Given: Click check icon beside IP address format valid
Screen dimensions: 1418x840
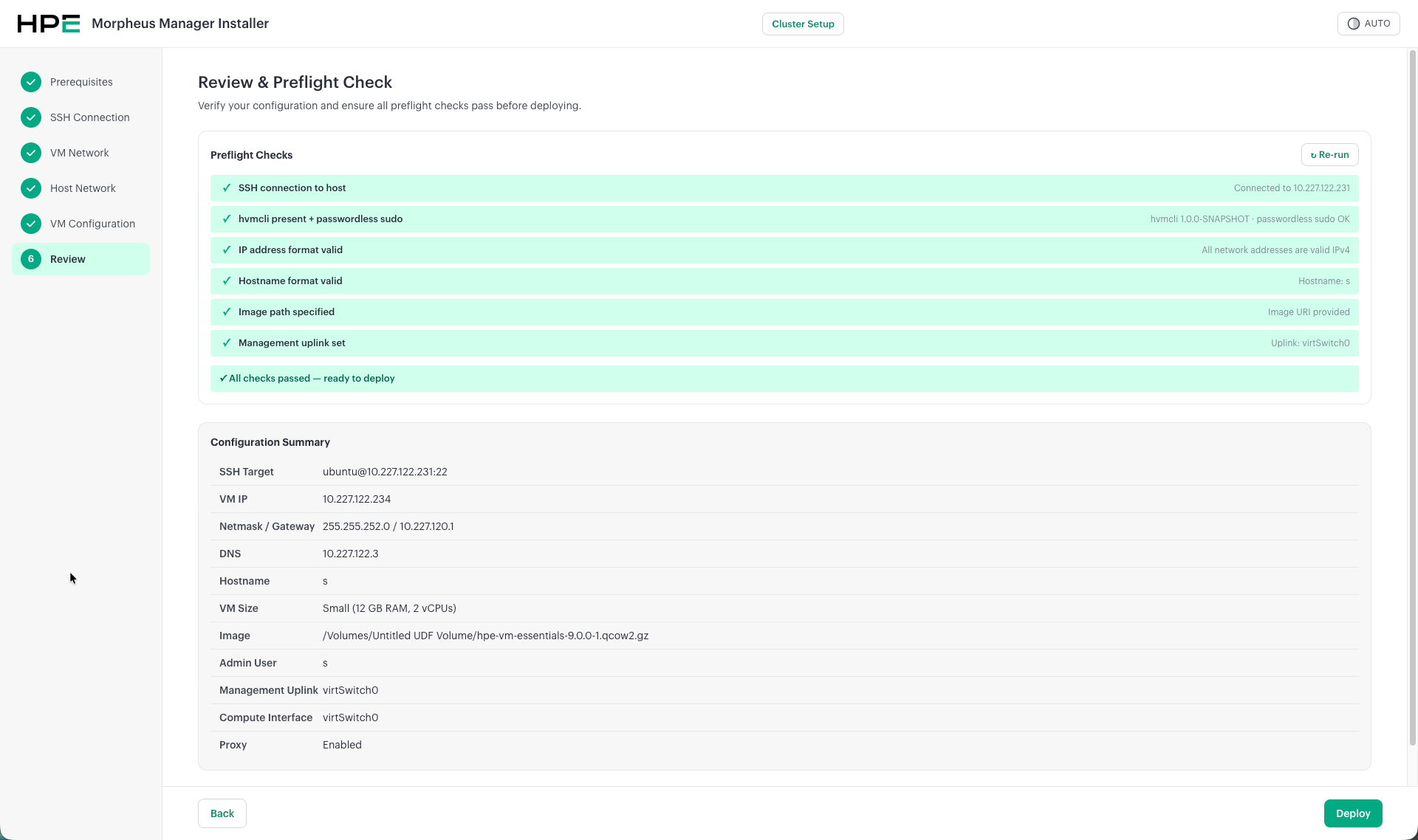Looking at the screenshot, I should tap(227, 250).
